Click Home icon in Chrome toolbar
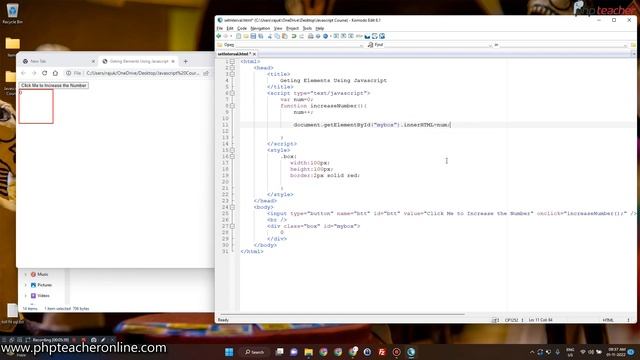 point(55,73)
